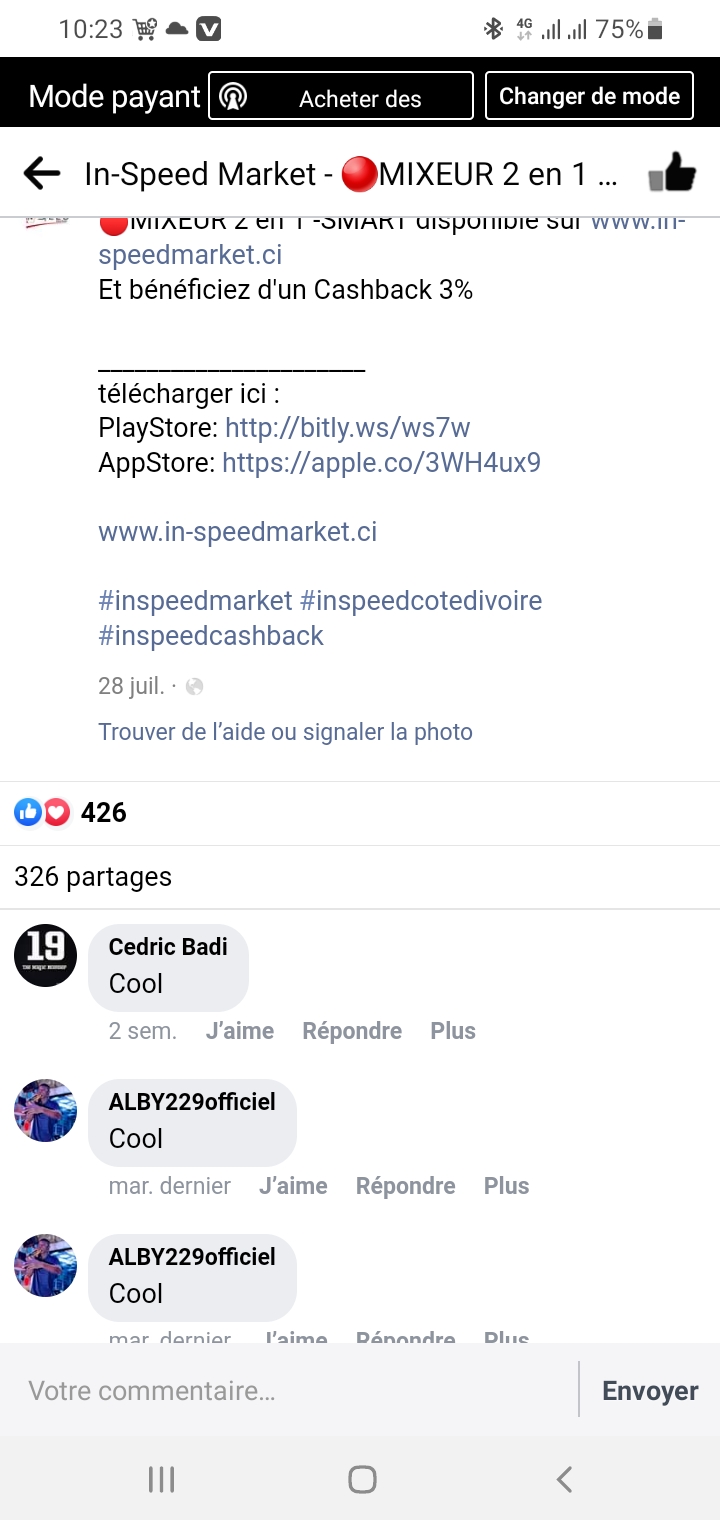This screenshot has height=1520, width=720.
Task: Tap the public globe privacy icon
Action: click(x=195, y=686)
